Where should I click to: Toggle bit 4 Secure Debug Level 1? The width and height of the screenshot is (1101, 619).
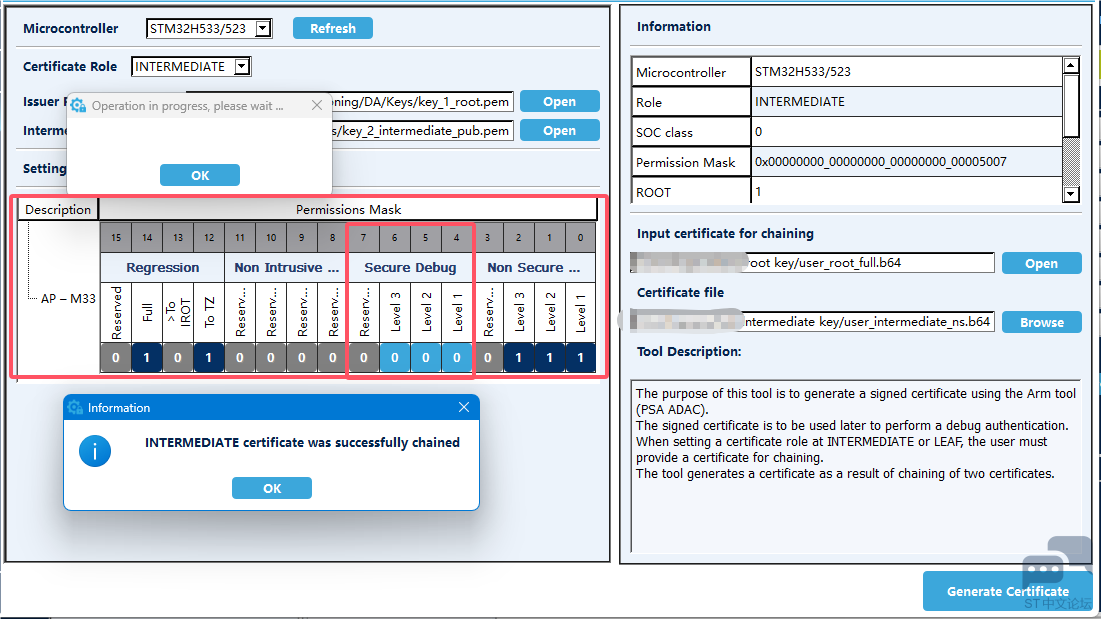coord(456,357)
